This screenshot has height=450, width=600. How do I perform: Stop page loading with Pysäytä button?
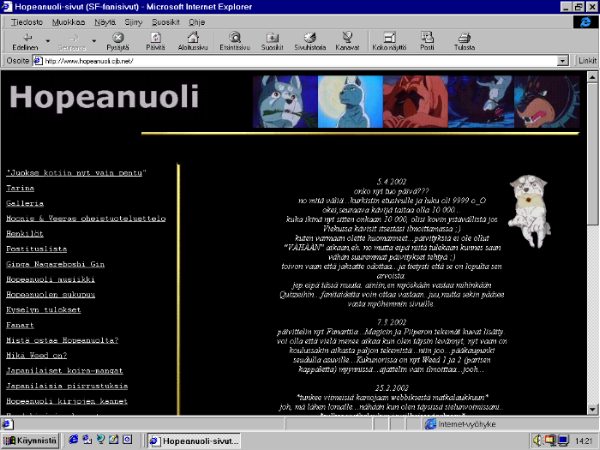point(119,40)
